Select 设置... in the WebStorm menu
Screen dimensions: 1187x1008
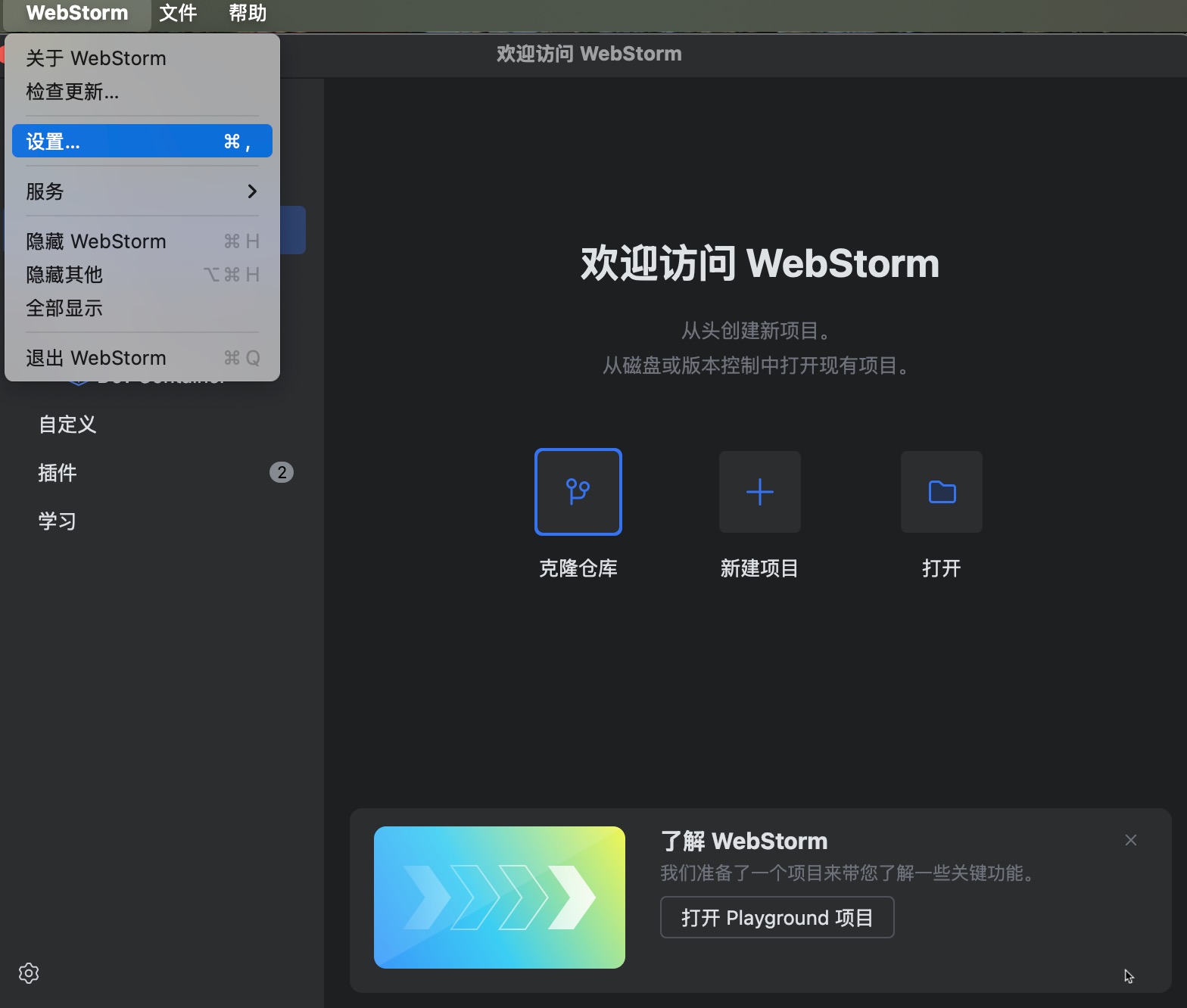pos(142,142)
